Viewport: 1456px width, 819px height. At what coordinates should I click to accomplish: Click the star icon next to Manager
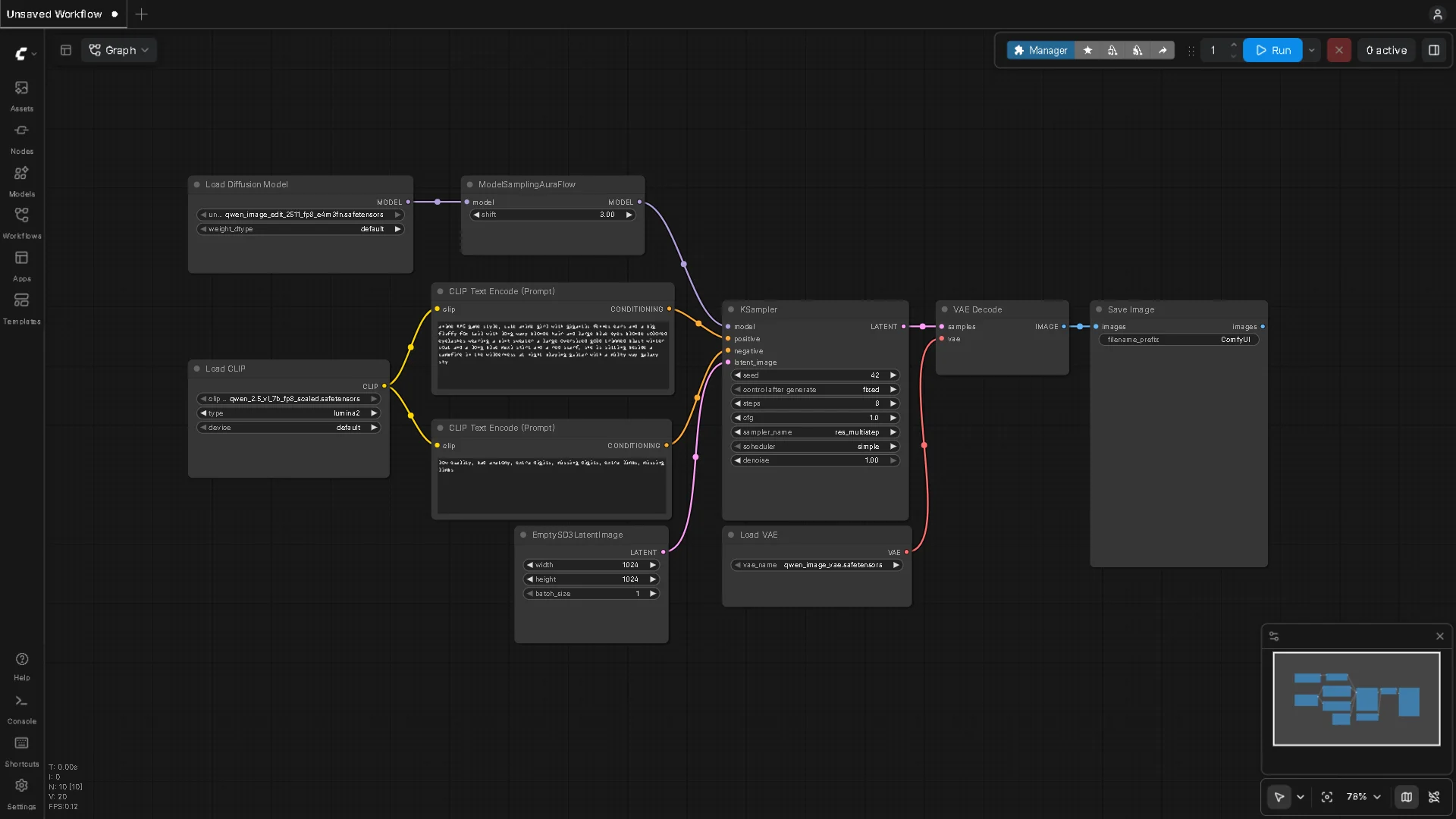(1087, 50)
